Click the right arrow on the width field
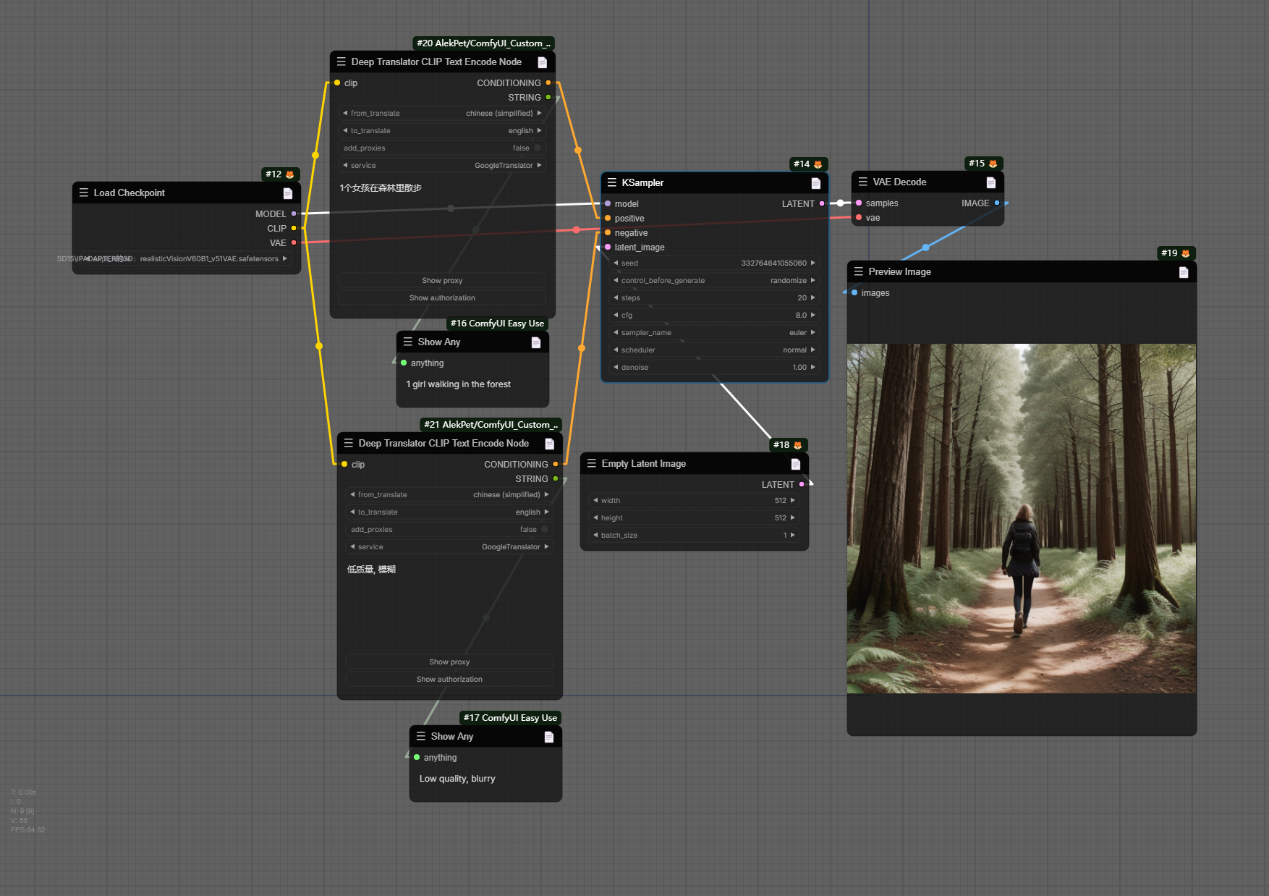Viewport: 1269px width, 896px height. (793, 500)
